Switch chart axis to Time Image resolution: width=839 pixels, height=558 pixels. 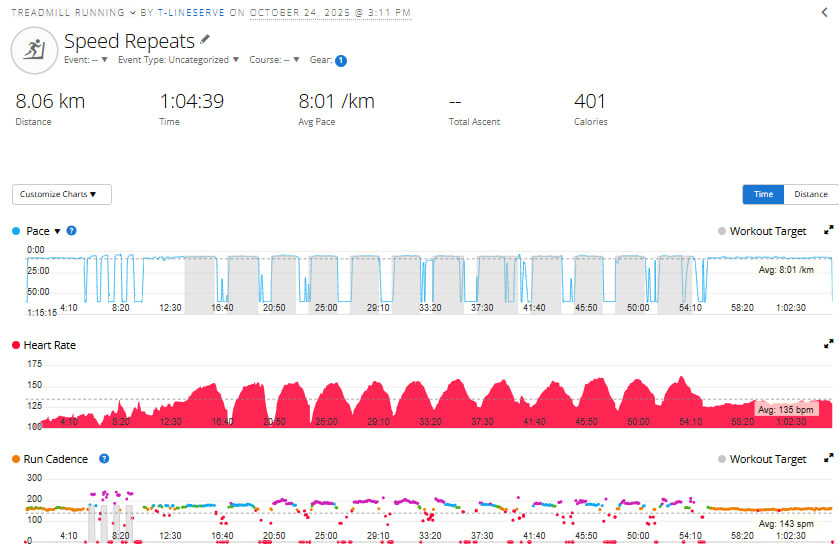763,194
